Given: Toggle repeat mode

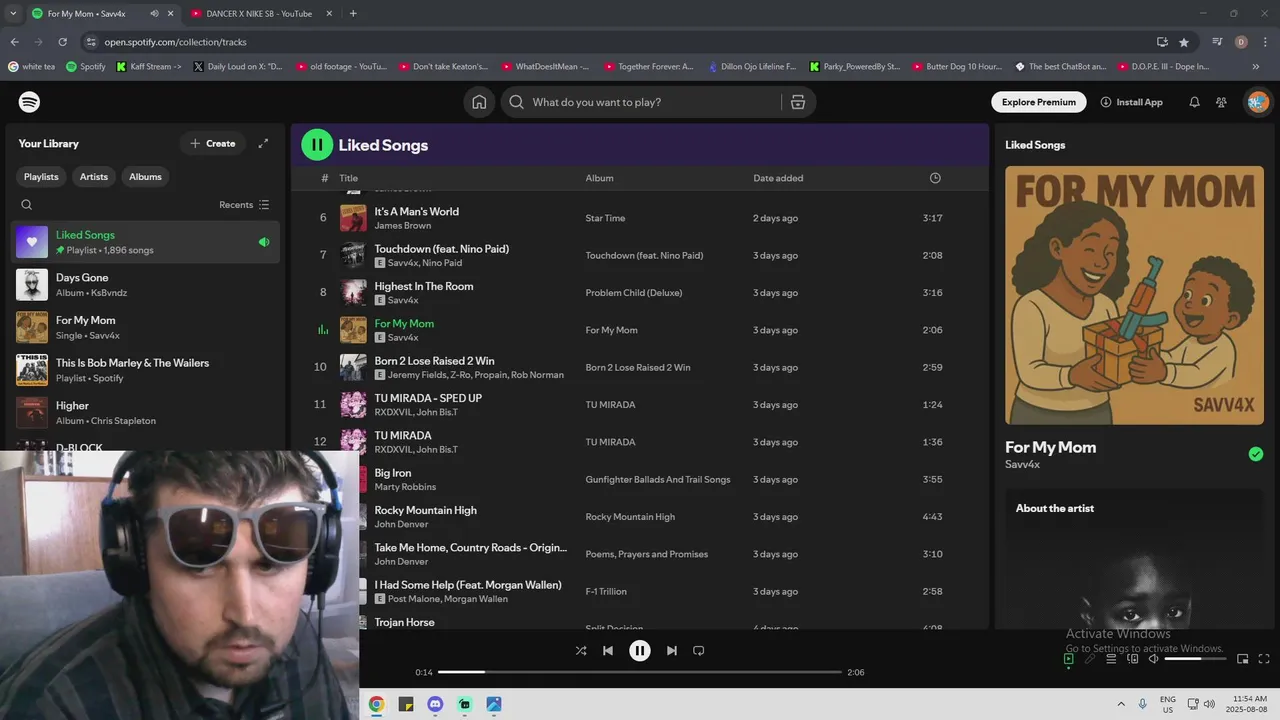Looking at the screenshot, I should click(x=699, y=651).
